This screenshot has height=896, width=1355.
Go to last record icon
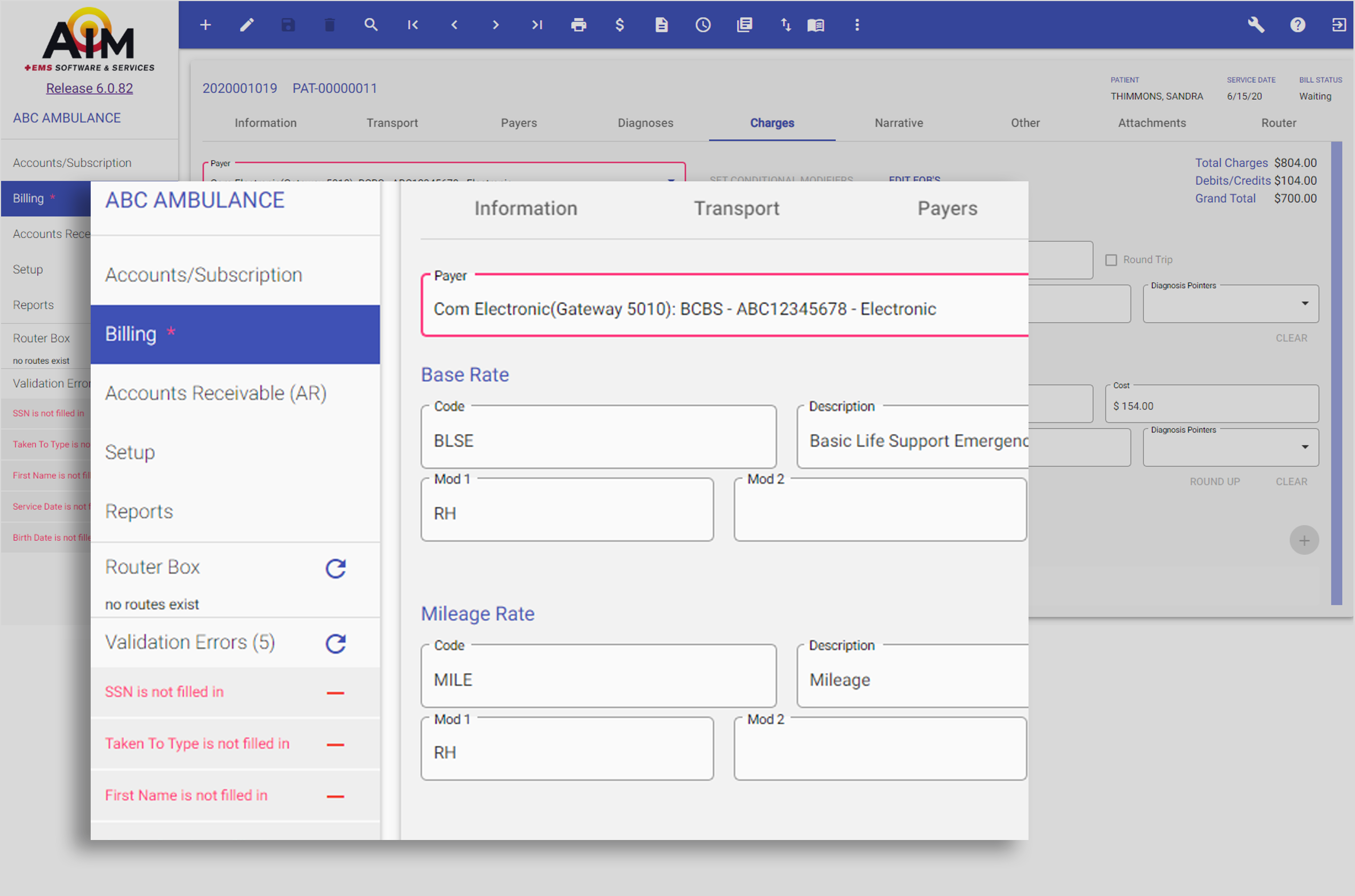(x=537, y=25)
